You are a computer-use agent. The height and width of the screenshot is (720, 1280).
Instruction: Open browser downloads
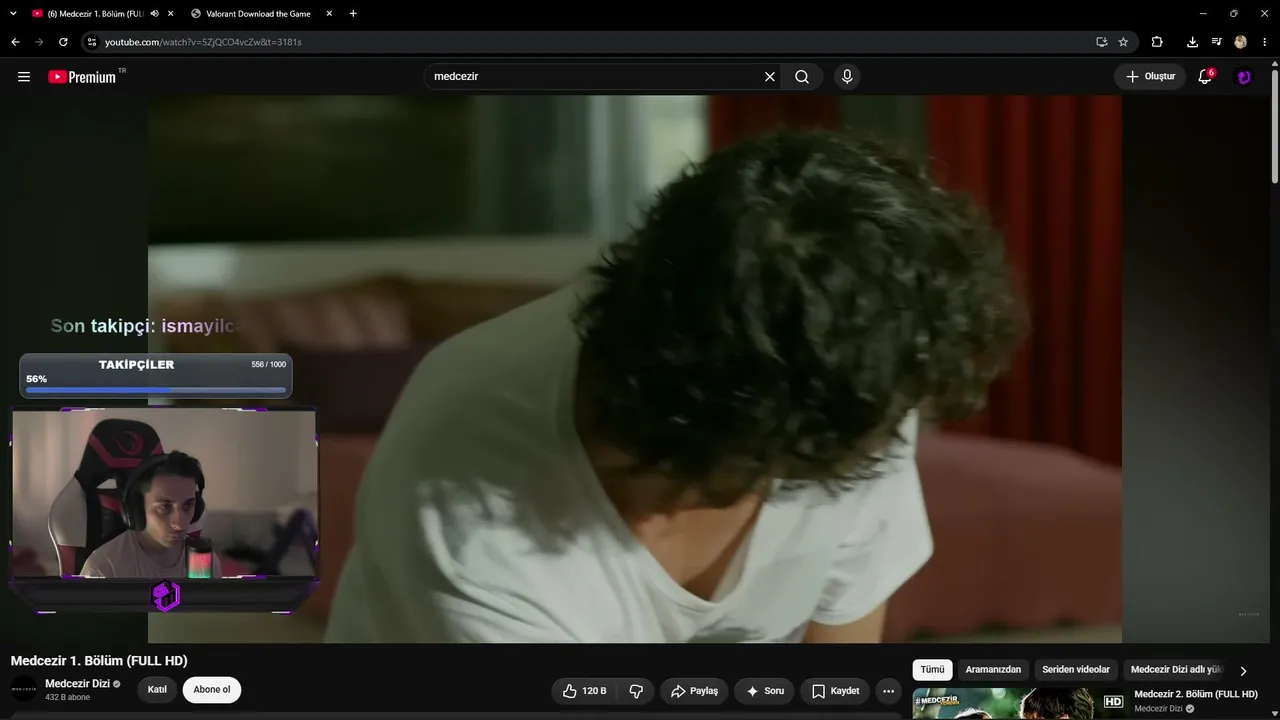click(x=1192, y=42)
